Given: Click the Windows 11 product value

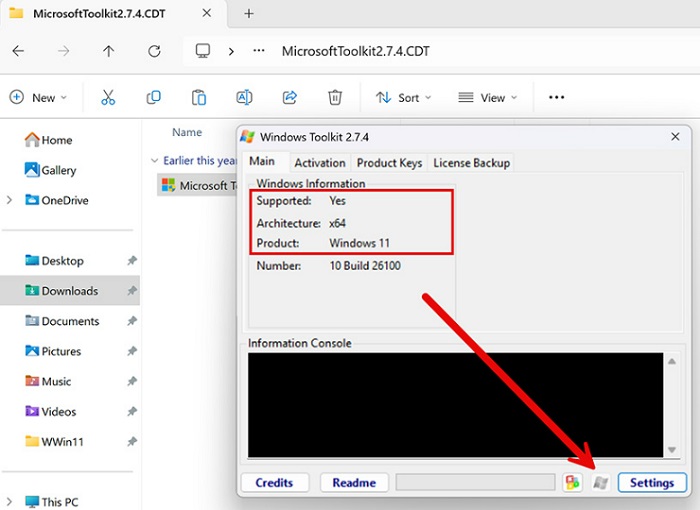Looking at the screenshot, I should (359, 243).
